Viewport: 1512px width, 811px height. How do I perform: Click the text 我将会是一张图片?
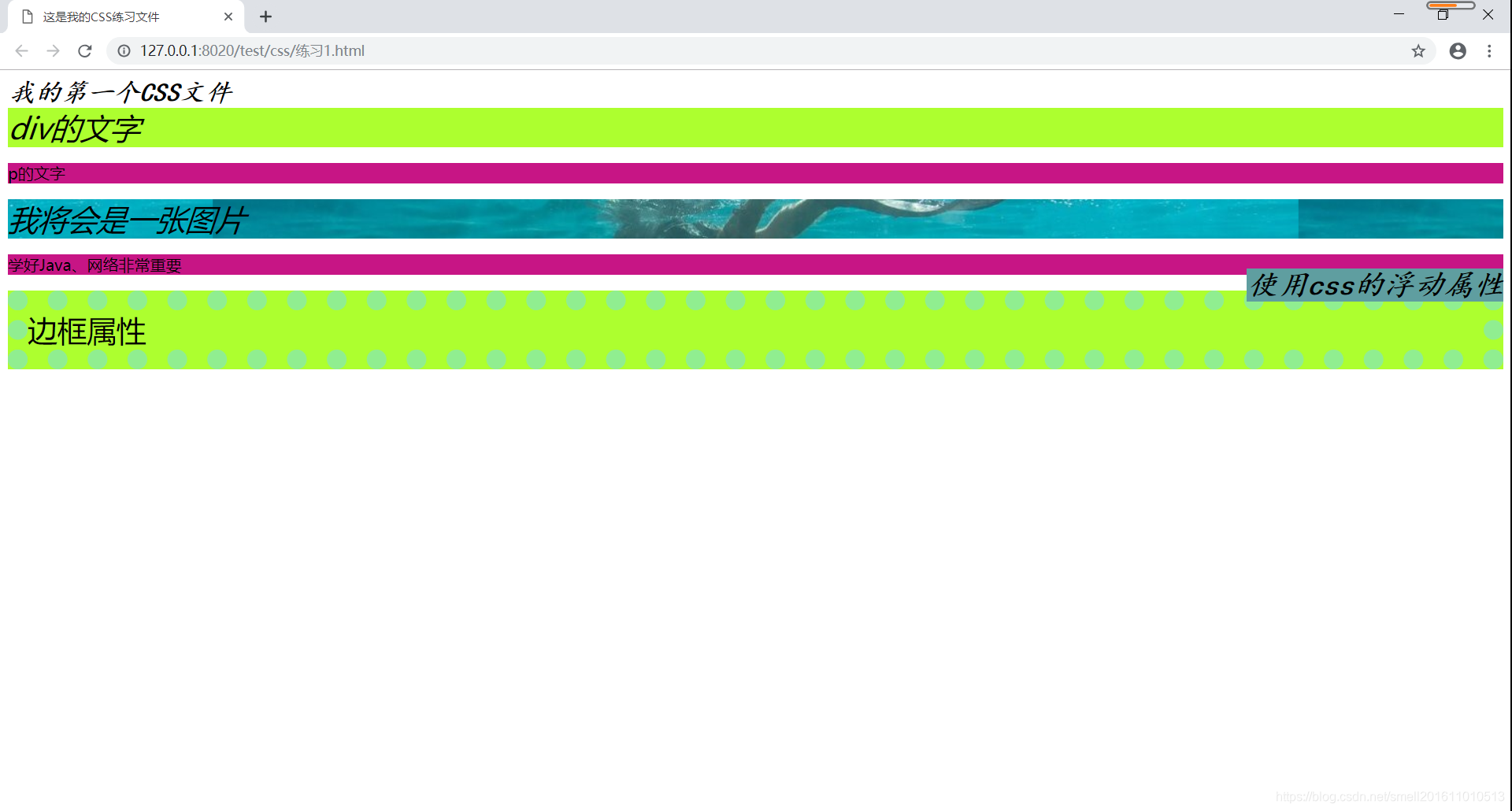pos(128,220)
